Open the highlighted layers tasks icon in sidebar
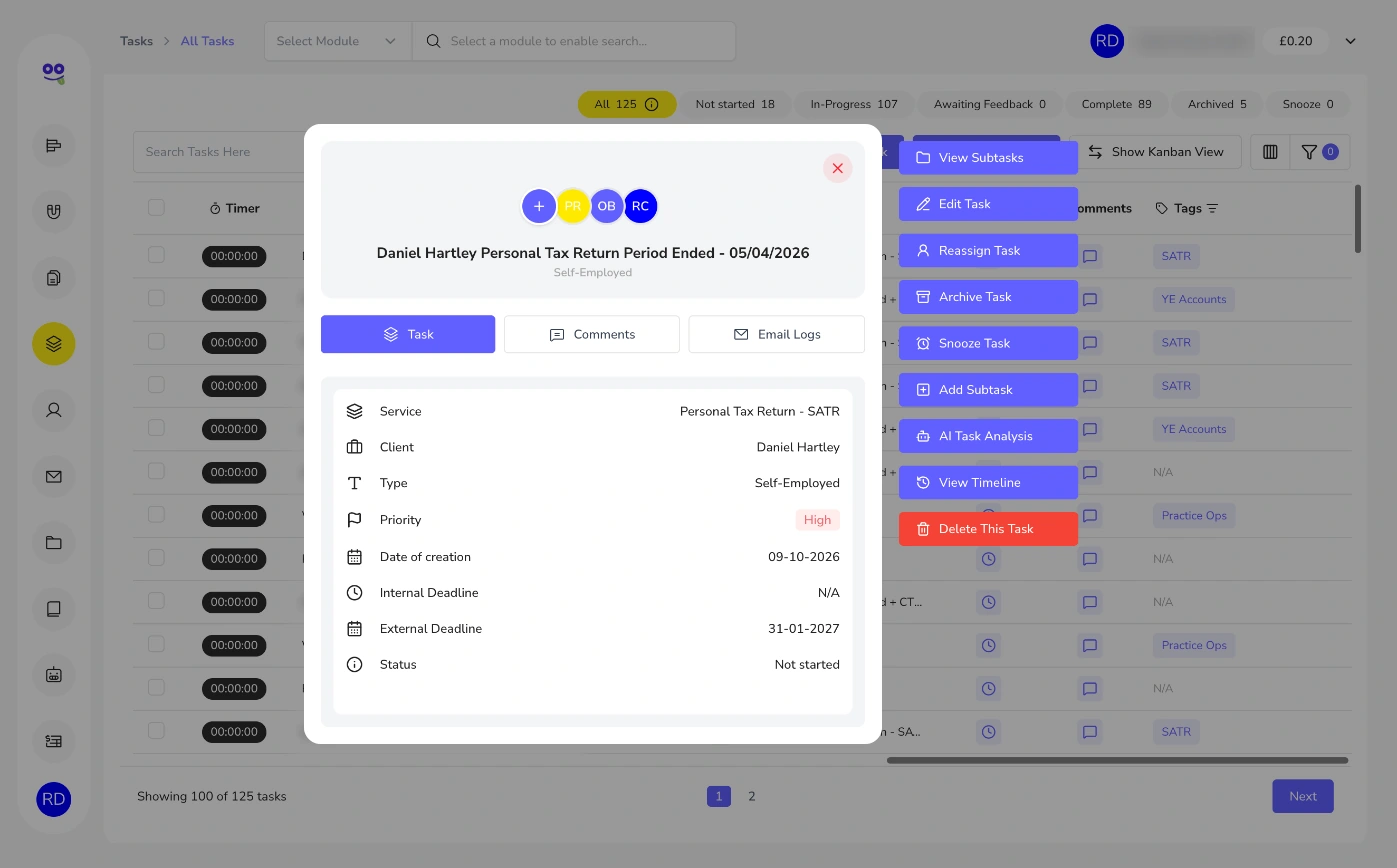 click(x=54, y=344)
